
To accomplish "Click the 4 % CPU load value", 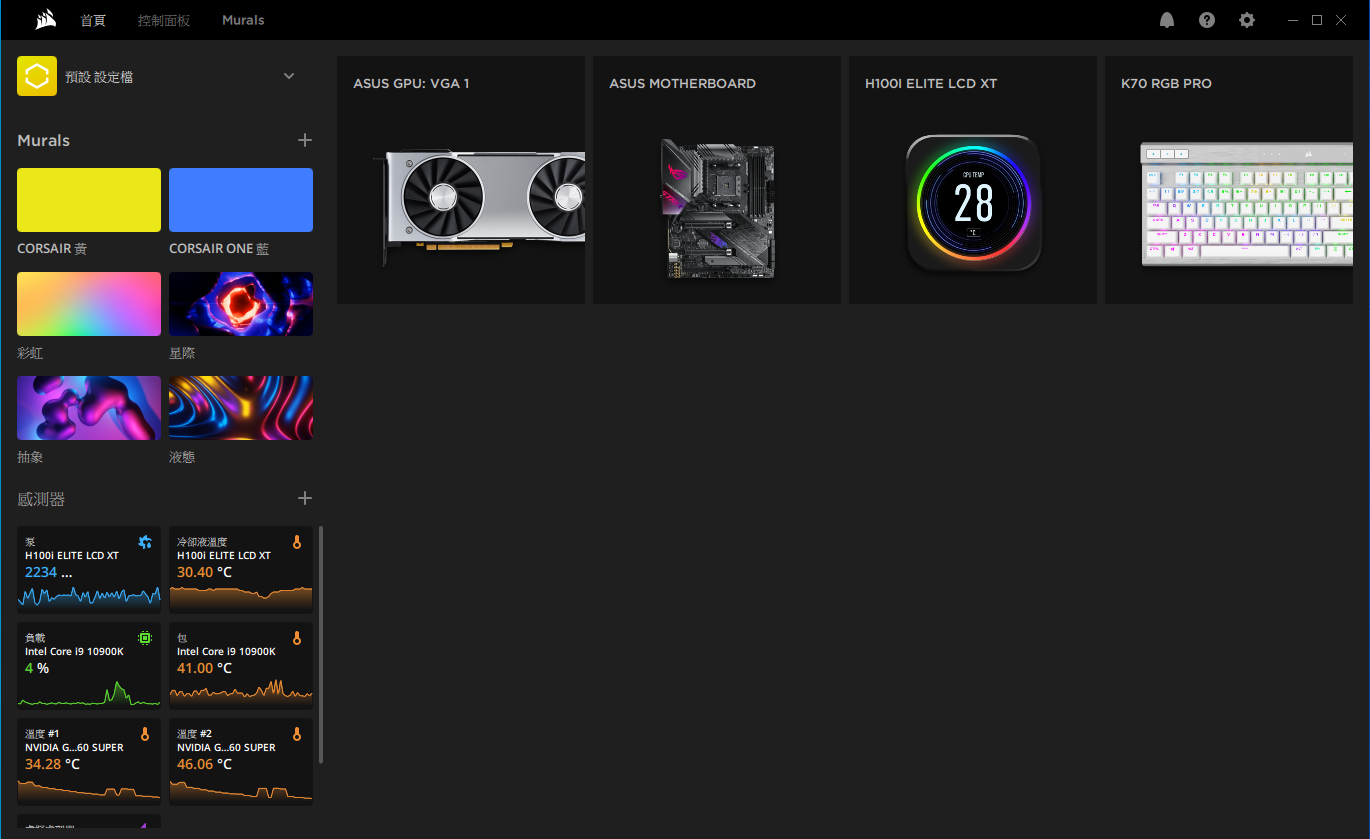I will (37, 669).
